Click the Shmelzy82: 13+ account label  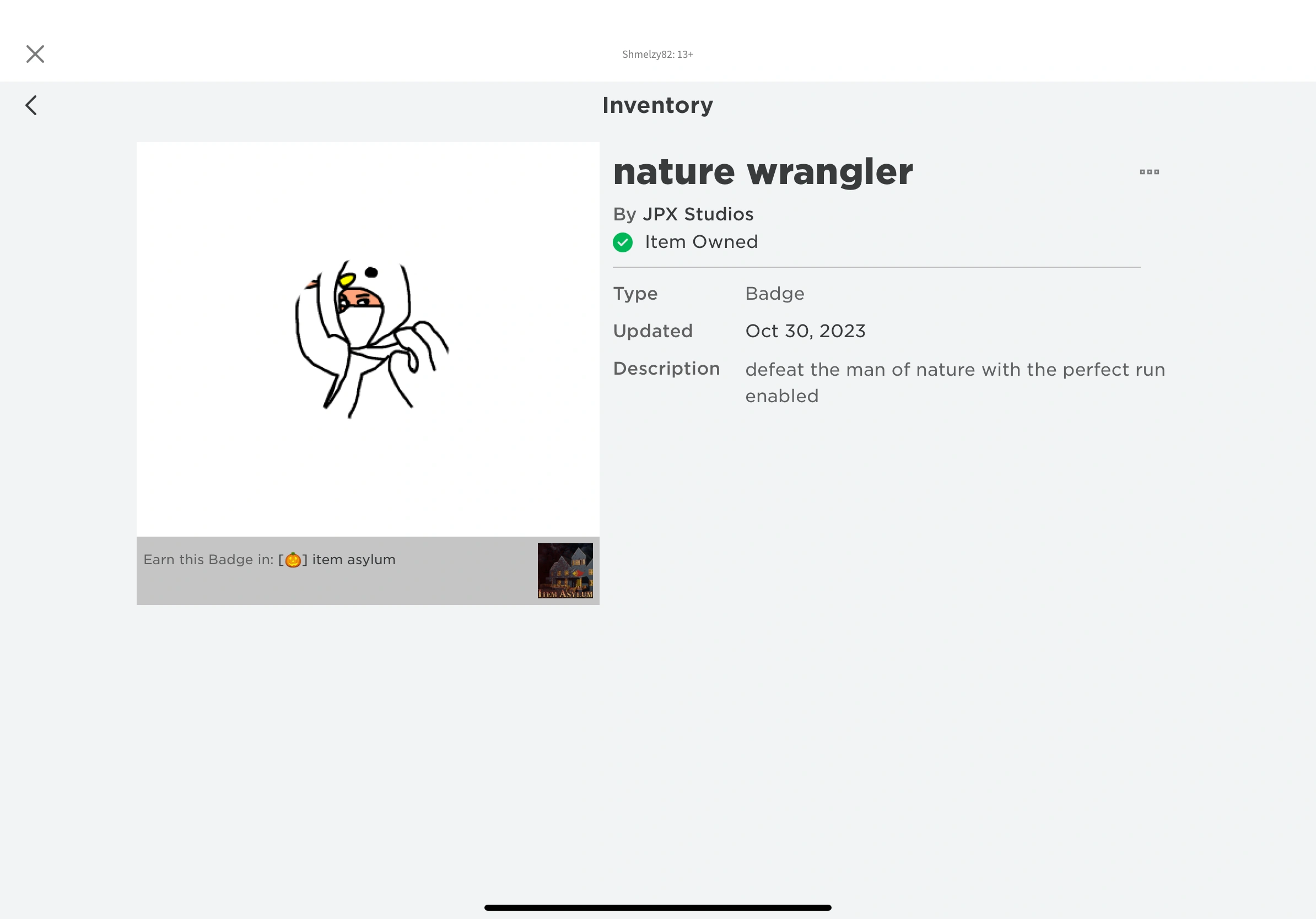657,55
